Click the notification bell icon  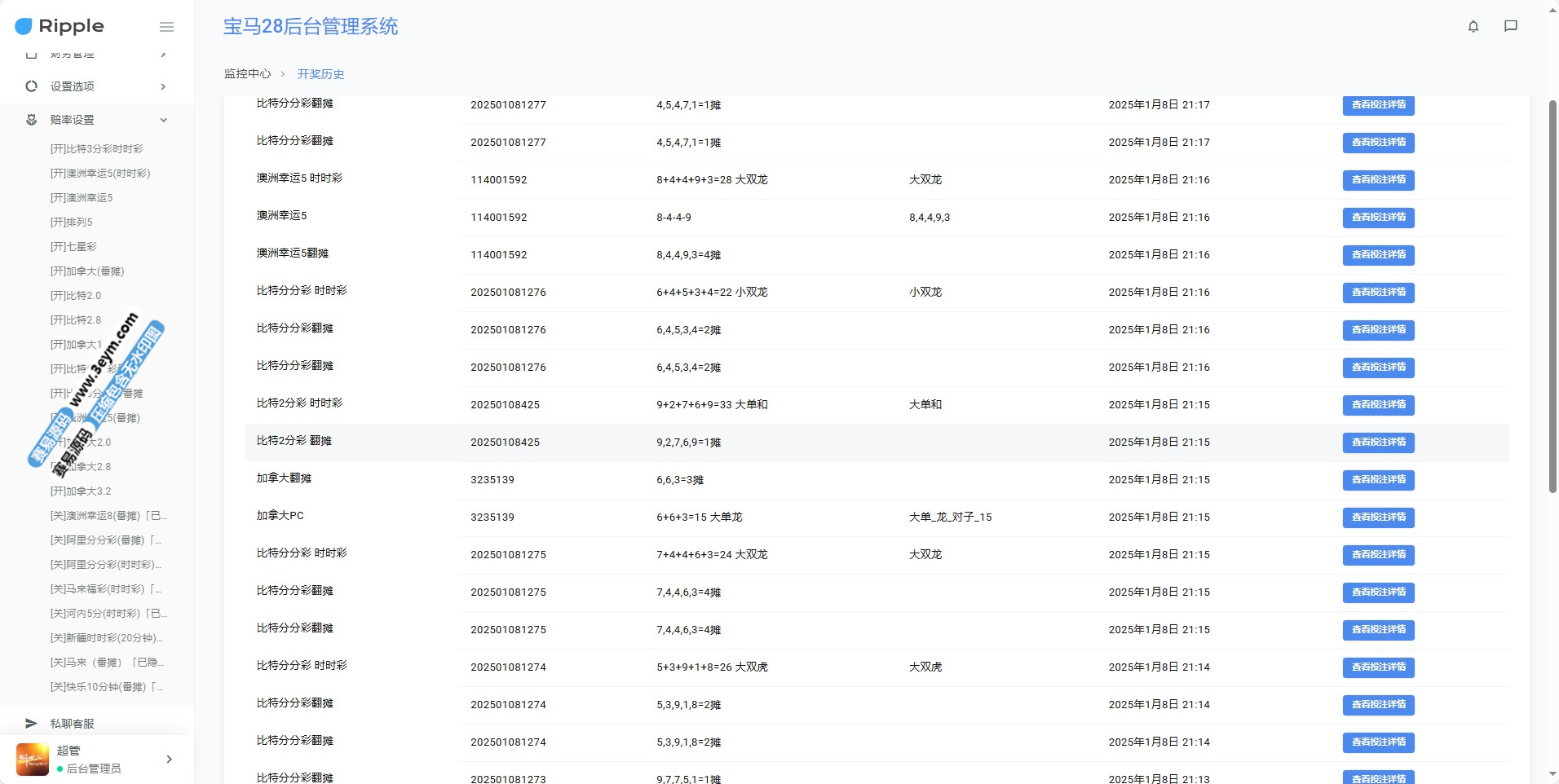pyautogui.click(x=1473, y=26)
